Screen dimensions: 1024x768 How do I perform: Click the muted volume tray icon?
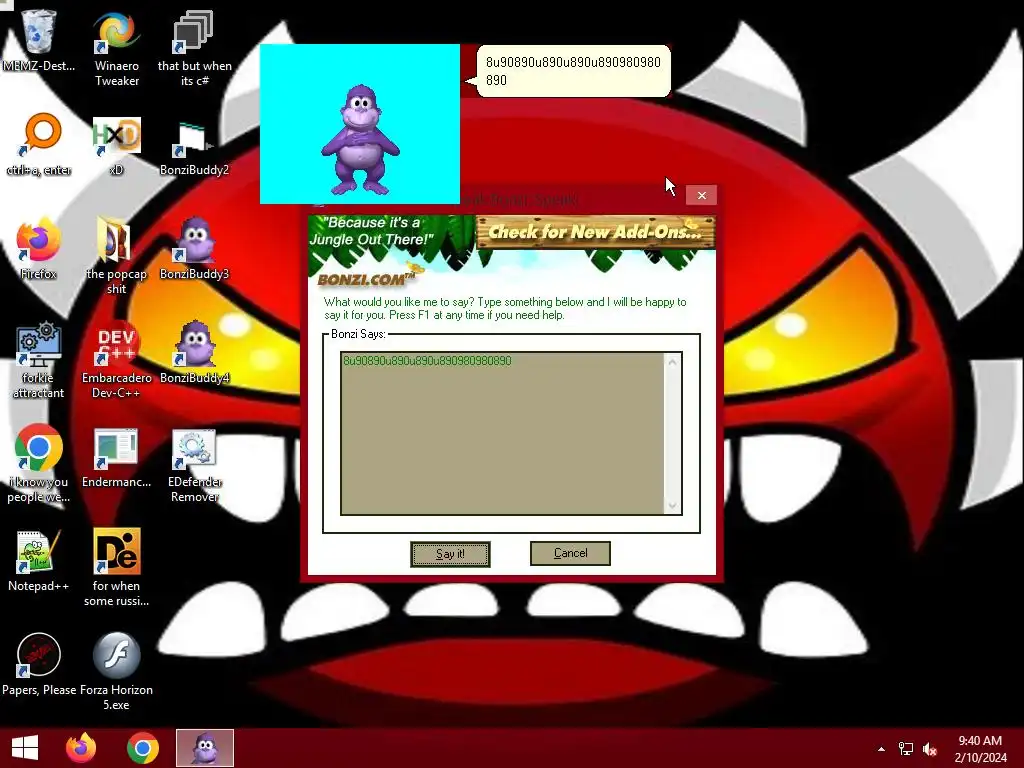click(930, 749)
